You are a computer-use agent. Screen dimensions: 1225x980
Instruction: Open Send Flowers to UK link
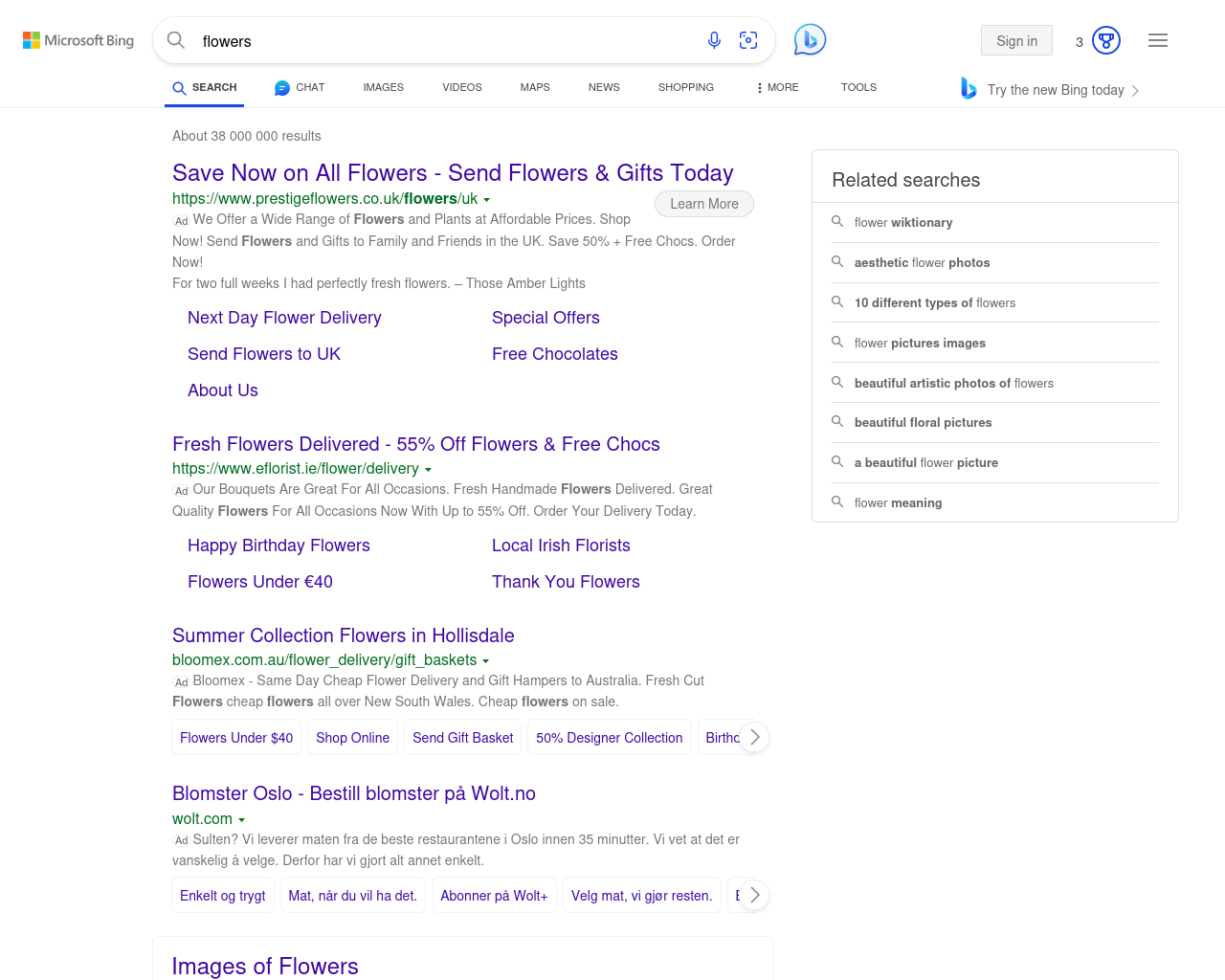(264, 354)
